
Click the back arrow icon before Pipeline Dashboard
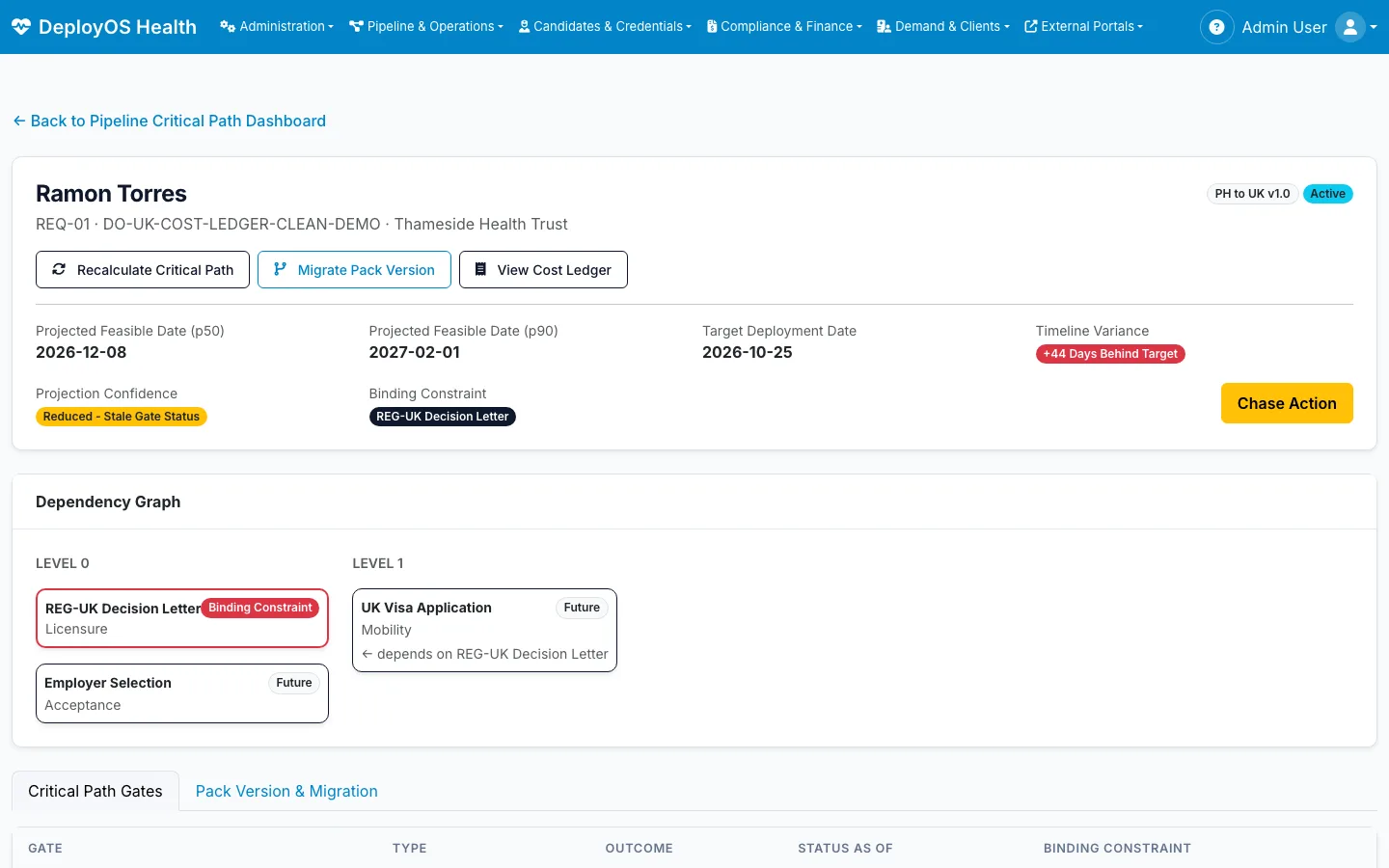(x=19, y=121)
